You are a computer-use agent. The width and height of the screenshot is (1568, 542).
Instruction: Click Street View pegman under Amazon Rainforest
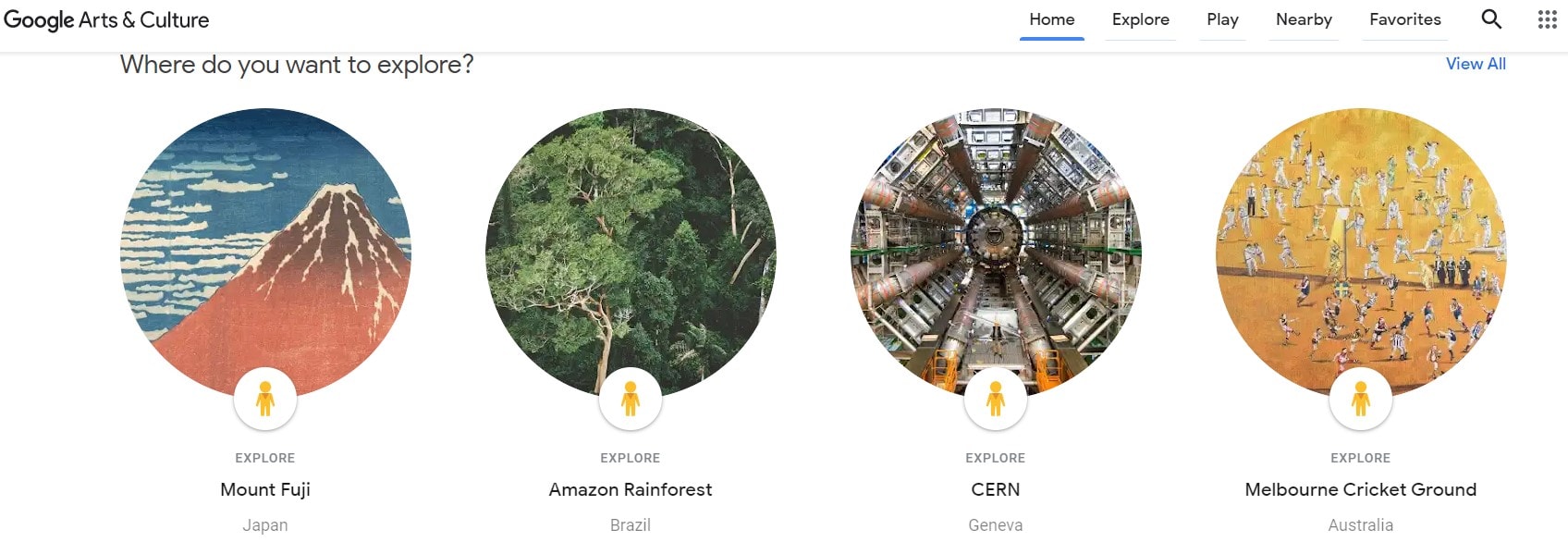pyautogui.click(x=631, y=399)
